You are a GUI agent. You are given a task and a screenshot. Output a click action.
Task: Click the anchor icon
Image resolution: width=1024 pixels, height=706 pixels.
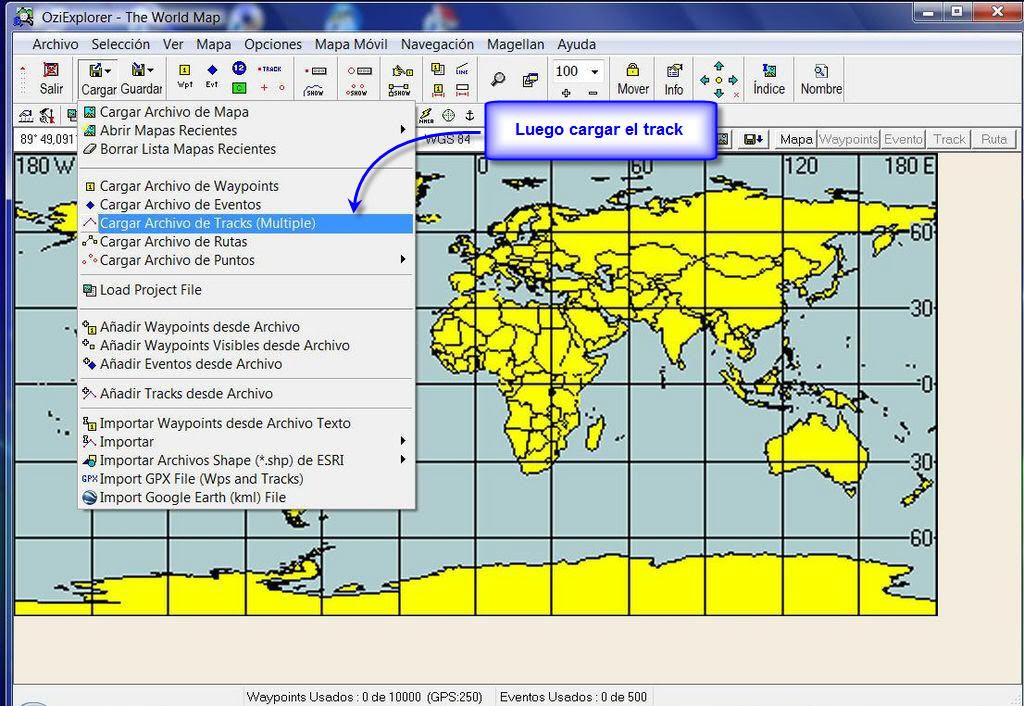tap(469, 116)
